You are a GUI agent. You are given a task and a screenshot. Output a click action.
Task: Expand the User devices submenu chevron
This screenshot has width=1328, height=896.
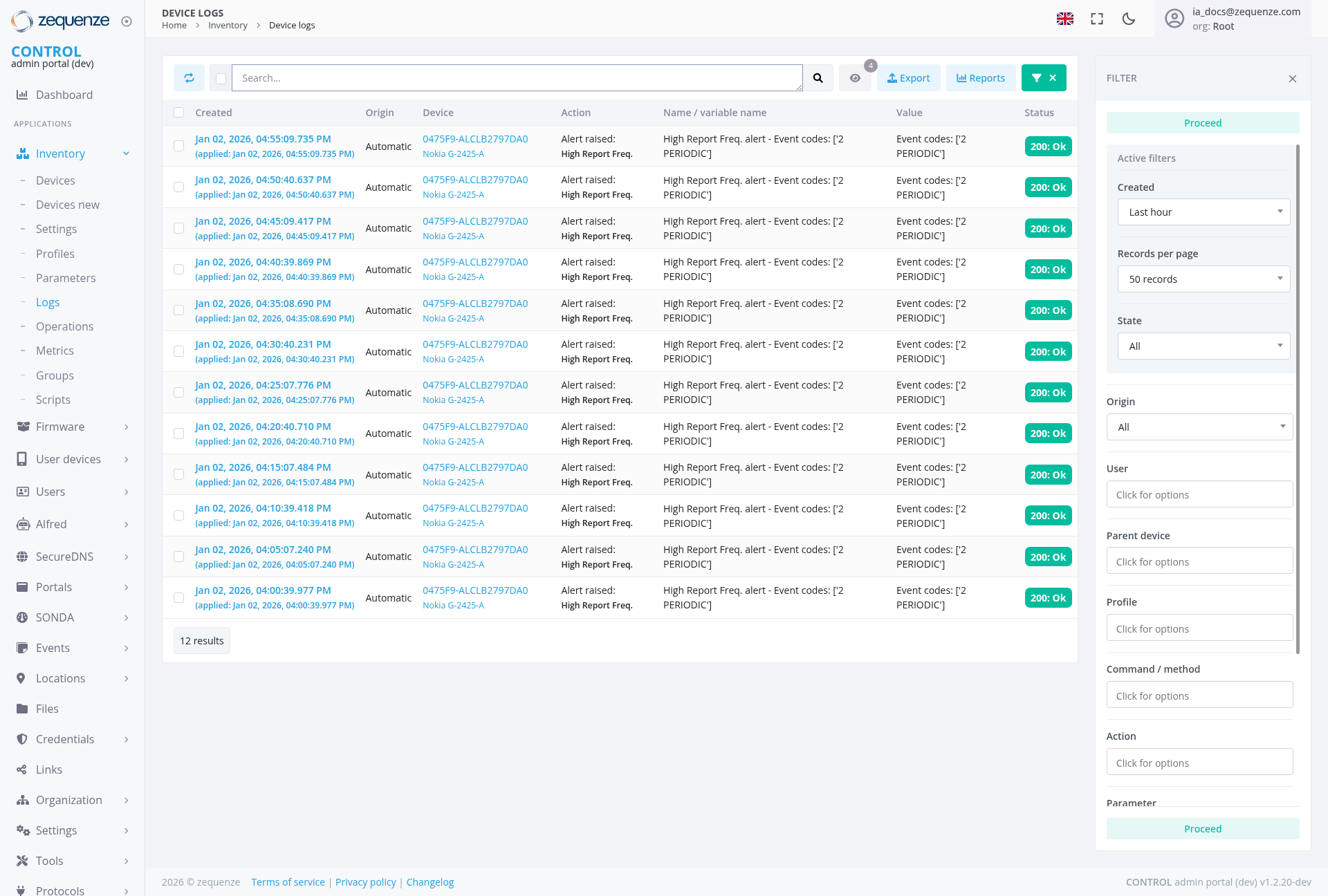(126, 459)
